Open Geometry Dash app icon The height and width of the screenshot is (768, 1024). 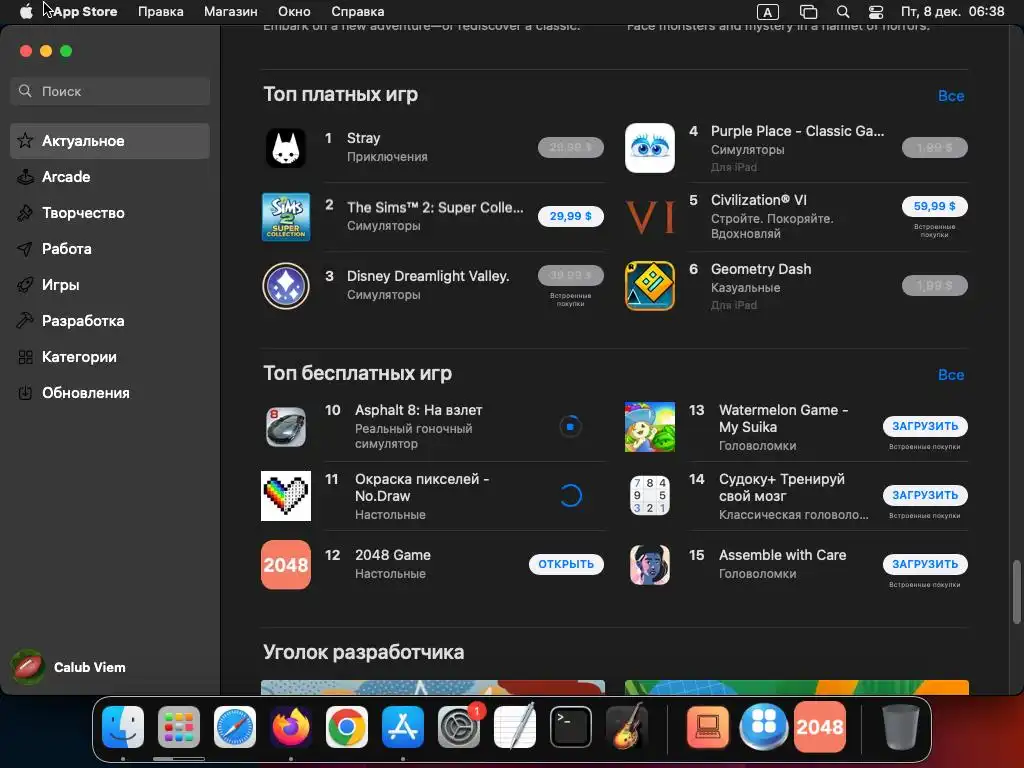pos(649,286)
